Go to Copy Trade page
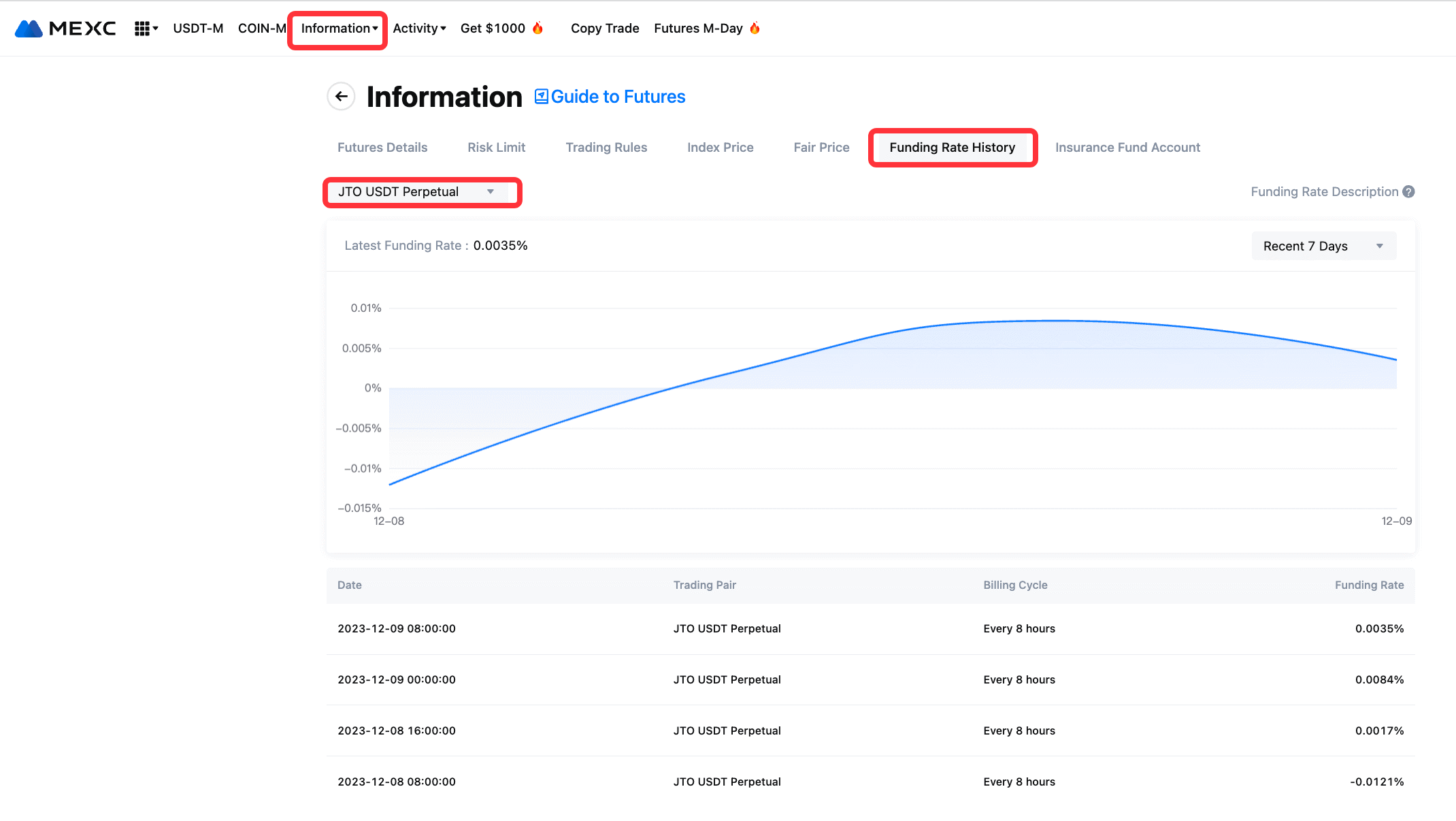Image resolution: width=1456 pixels, height=821 pixels. (x=605, y=29)
